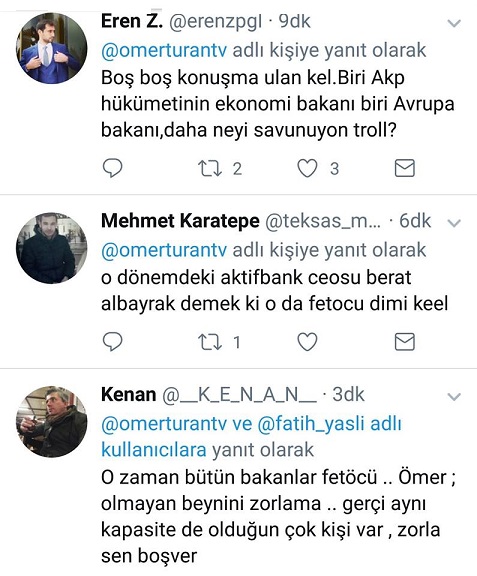This screenshot has height=576, width=477.
Task: Retweet Eren Z.'s tweet
Action: click(x=210, y=169)
